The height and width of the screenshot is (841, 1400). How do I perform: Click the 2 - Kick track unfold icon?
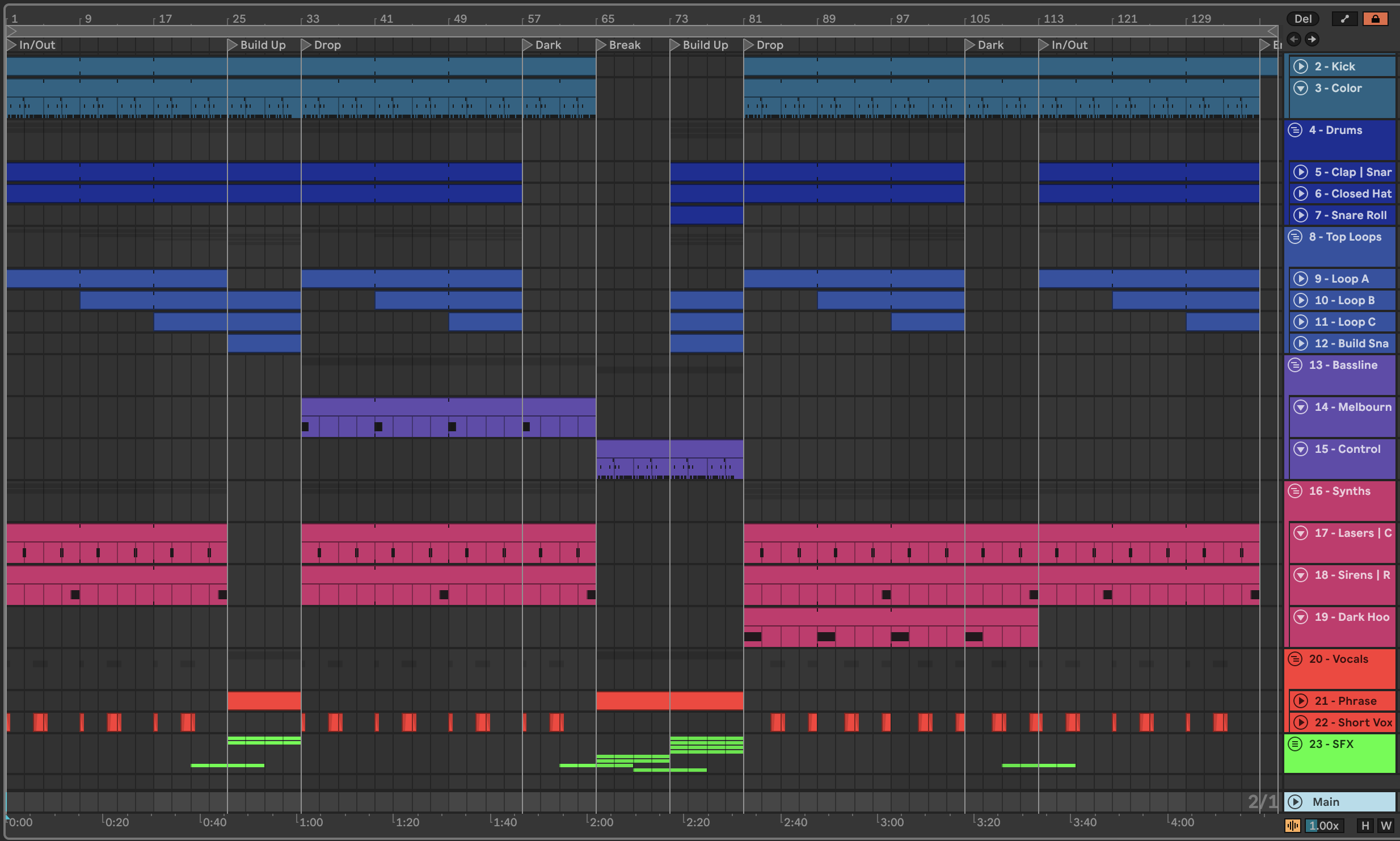tap(1300, 66)
